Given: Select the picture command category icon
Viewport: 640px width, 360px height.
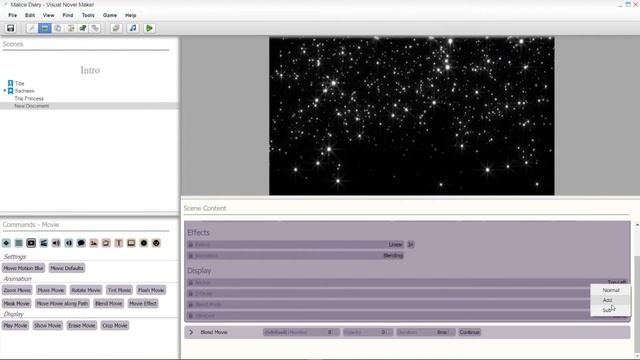Looking at the screenshot, I should [x=94, y=243].
